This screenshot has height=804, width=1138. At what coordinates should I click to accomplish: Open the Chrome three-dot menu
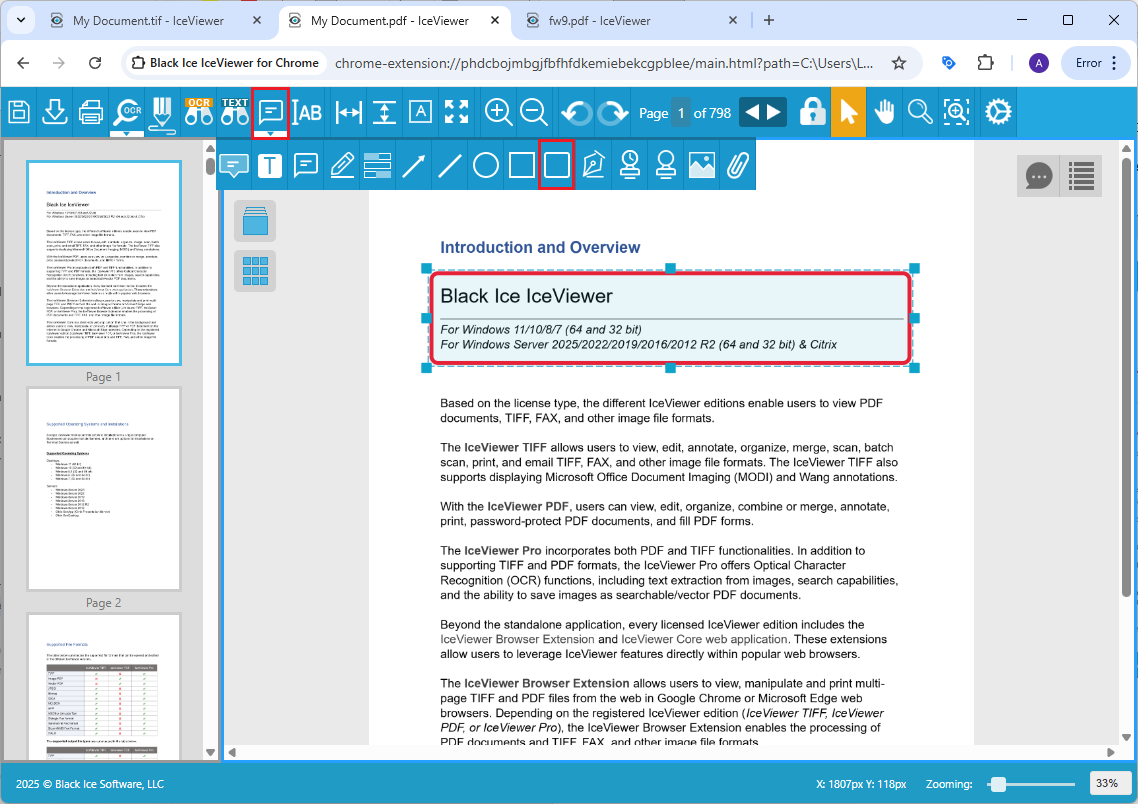1114,63
